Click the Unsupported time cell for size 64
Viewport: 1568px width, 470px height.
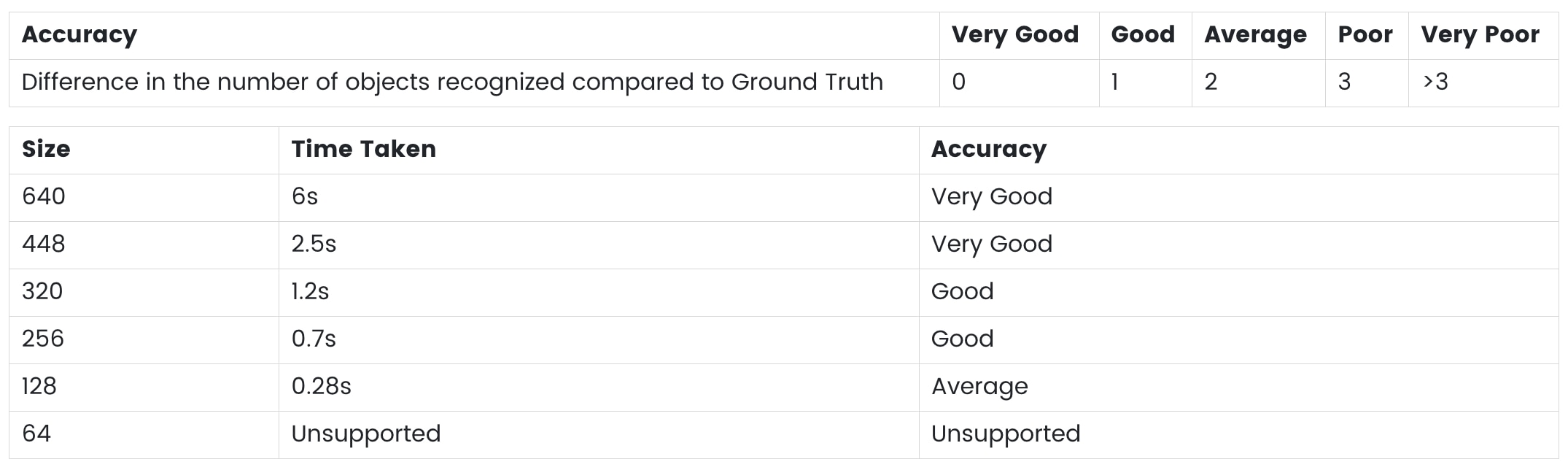click(366, 434)
